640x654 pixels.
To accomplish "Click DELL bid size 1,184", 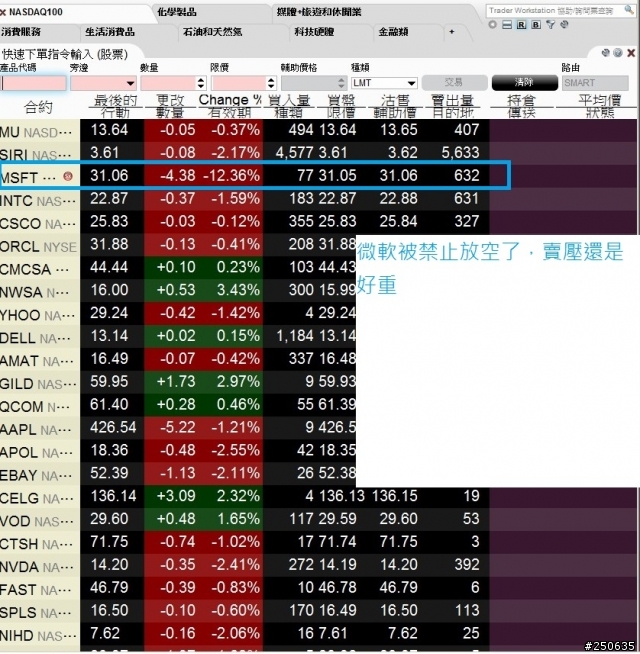I will coord(295,336).
